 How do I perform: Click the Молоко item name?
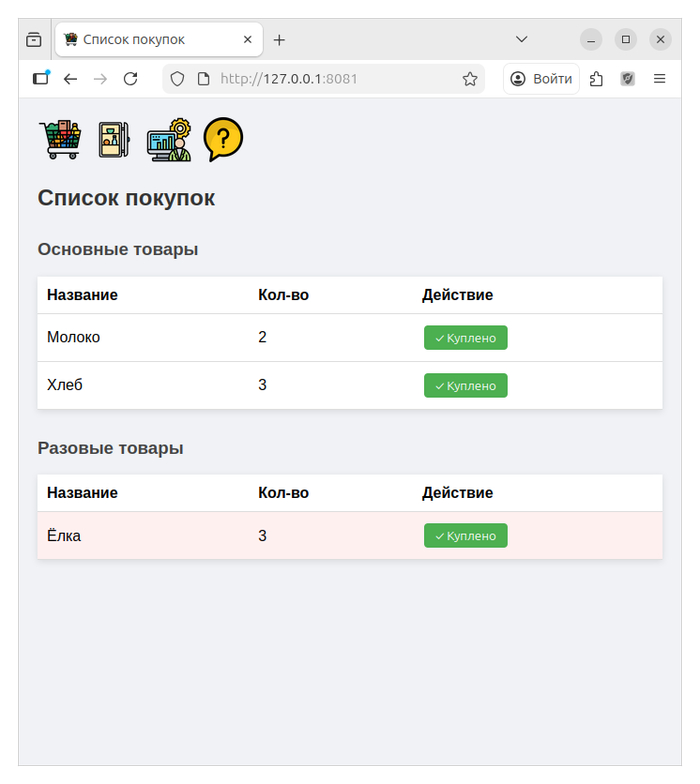[x=74, y=338]
